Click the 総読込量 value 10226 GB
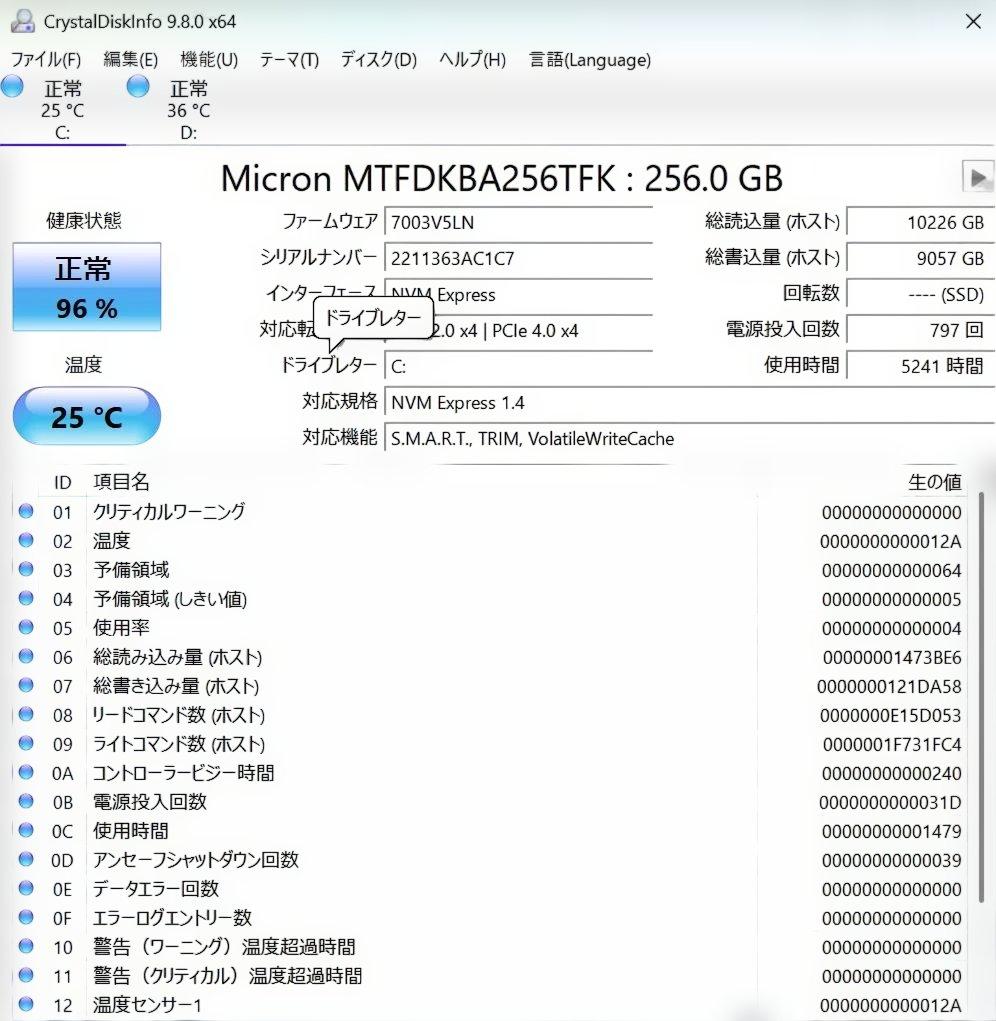Image resolution: width=996 pixels, height=1021 pixels. pos(920,223)
